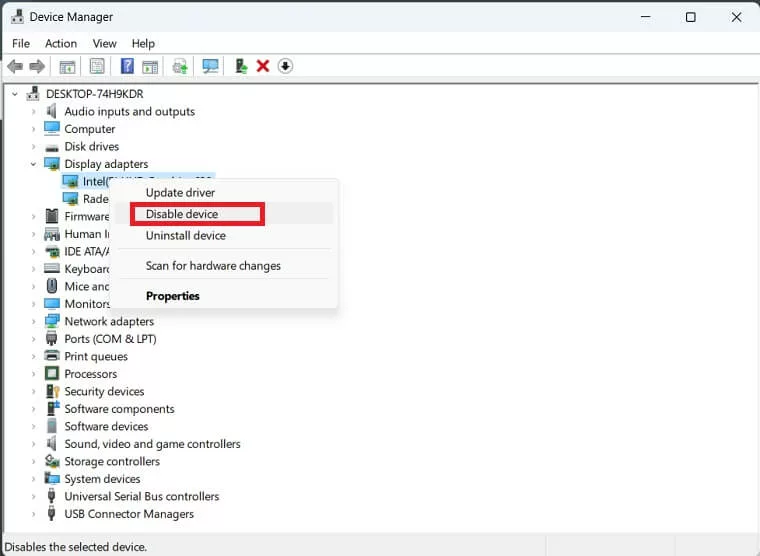The width and height of the screenshot is (760, 556).
Task: Click the Radeon display adapter device icon
Action: click(70, 199)
